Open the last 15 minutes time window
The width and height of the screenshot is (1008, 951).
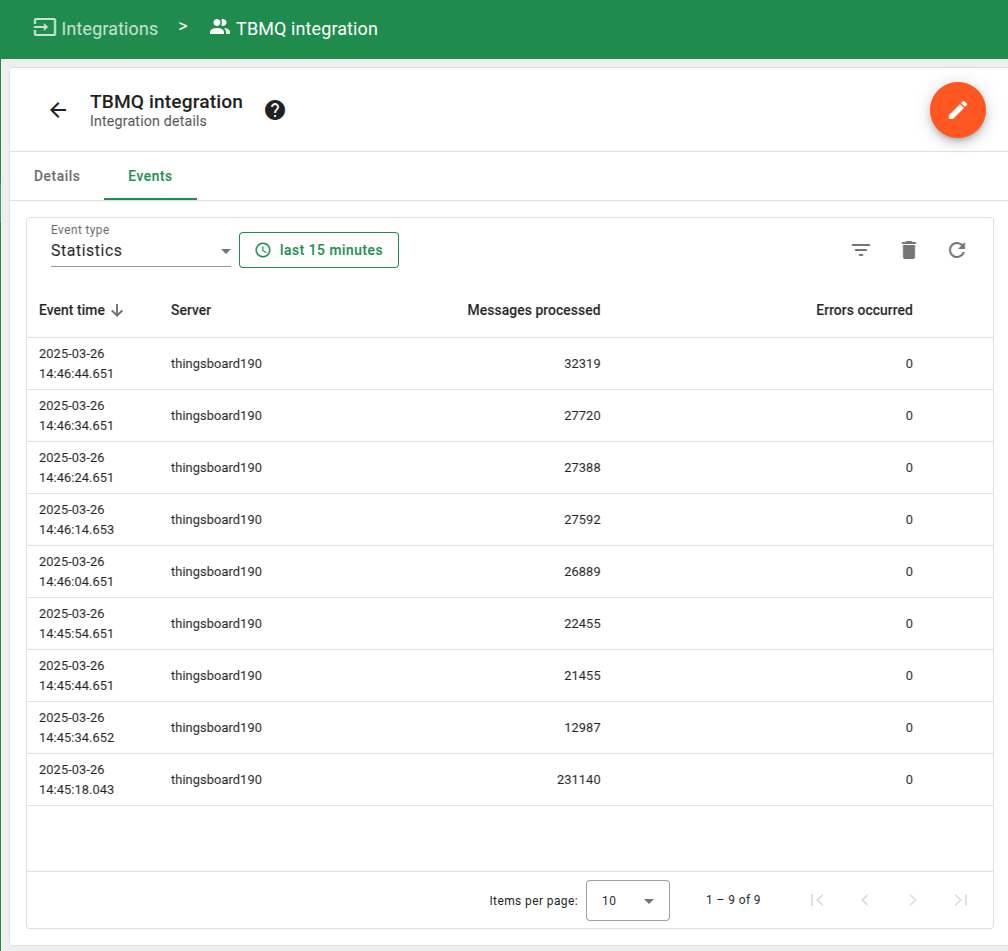319,250
